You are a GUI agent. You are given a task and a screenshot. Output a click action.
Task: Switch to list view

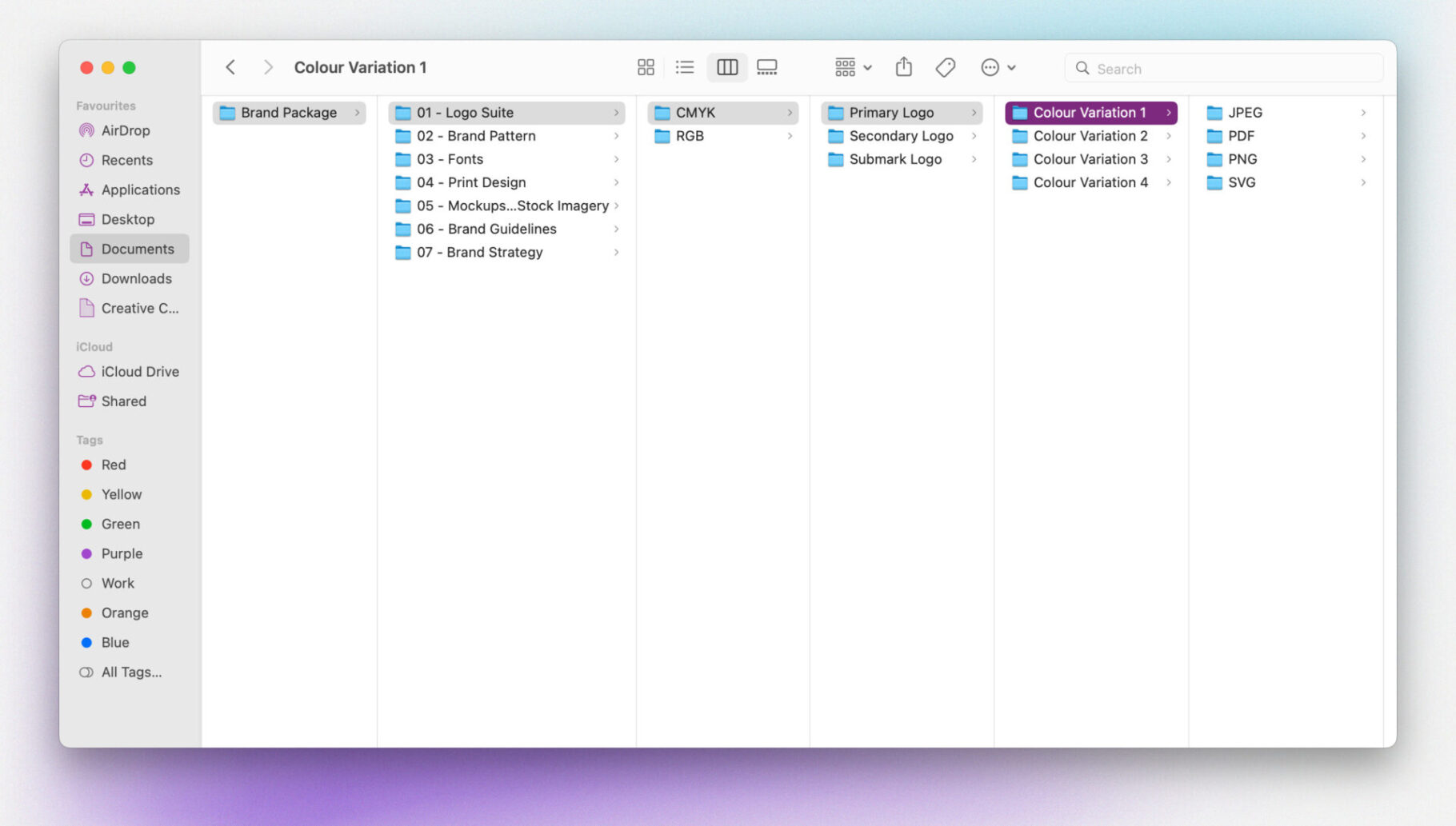point(685,67)
